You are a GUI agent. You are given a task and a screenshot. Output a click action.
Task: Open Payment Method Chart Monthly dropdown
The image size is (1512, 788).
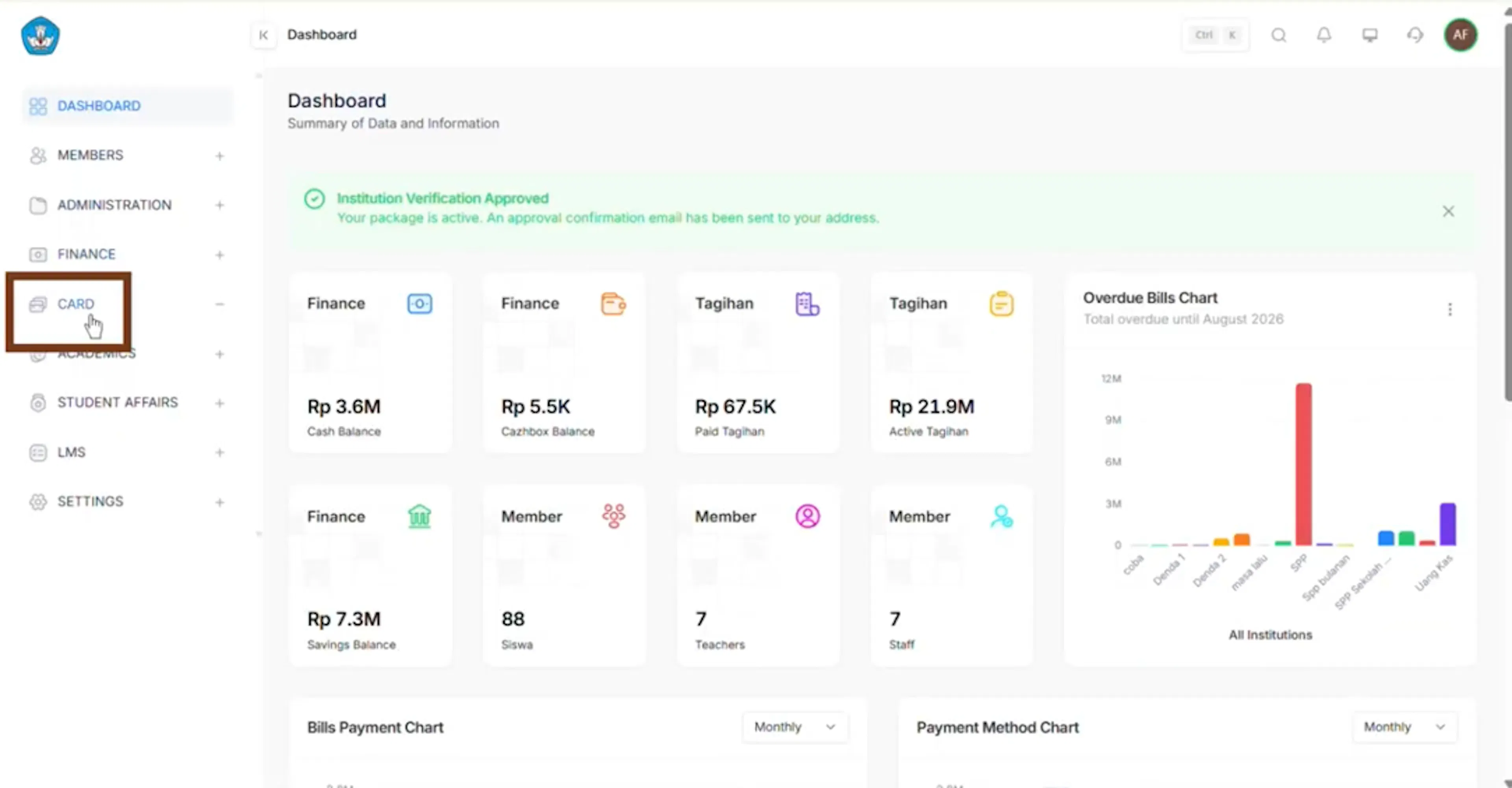[x=1405, y=727]
